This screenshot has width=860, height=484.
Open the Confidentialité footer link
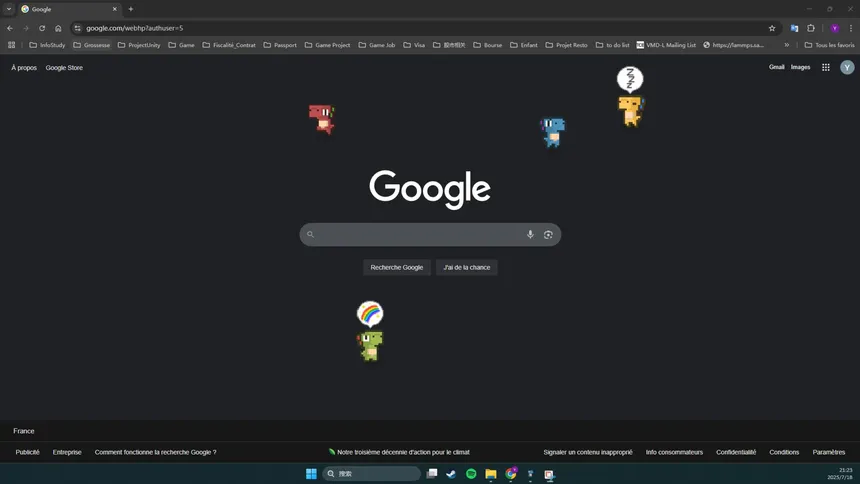(736, 452)
